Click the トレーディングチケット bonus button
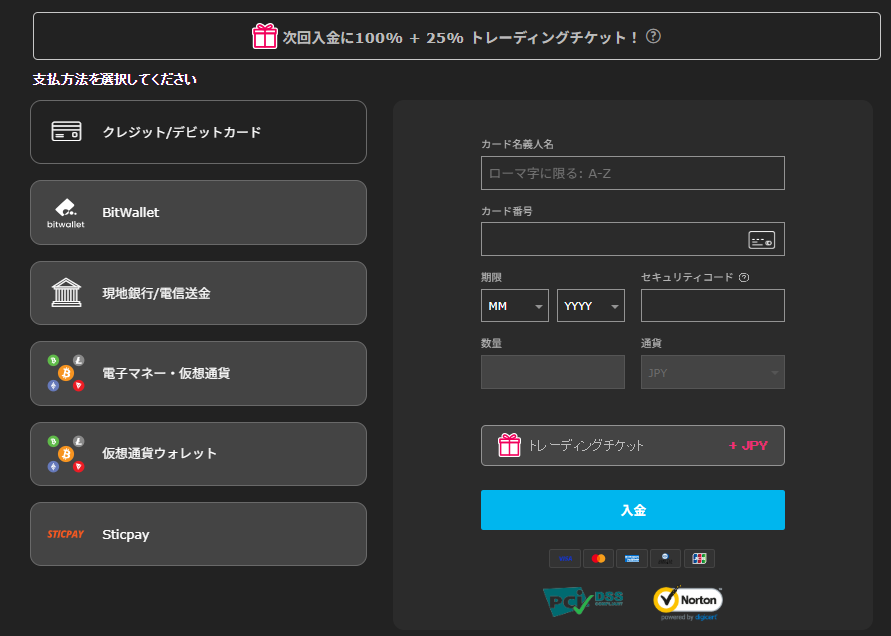This screenshot has height=636, width=891. (x=632, y=446)
